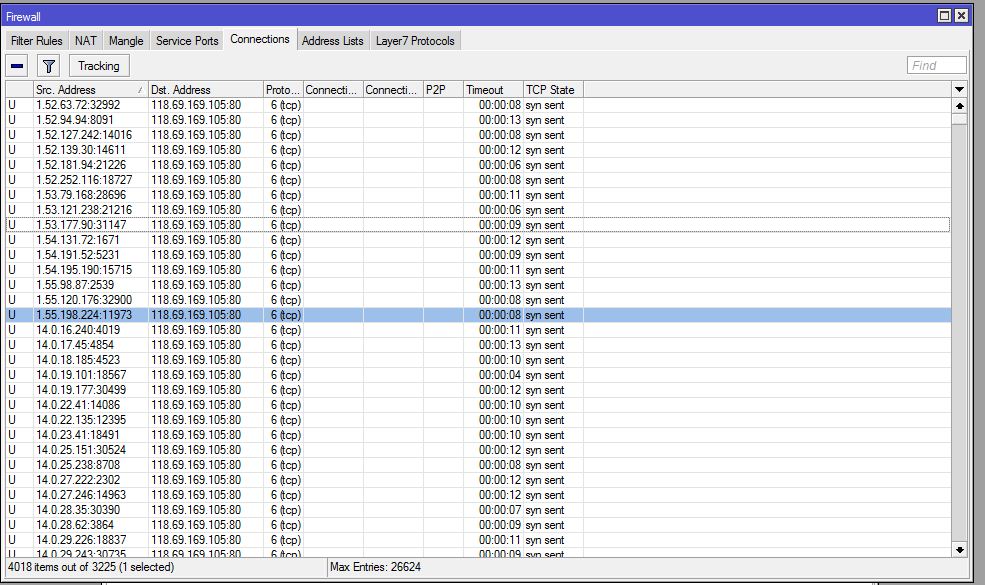Select row with source 1.55.98.87:2539
The image size is (985, 585).
[478, 285]
